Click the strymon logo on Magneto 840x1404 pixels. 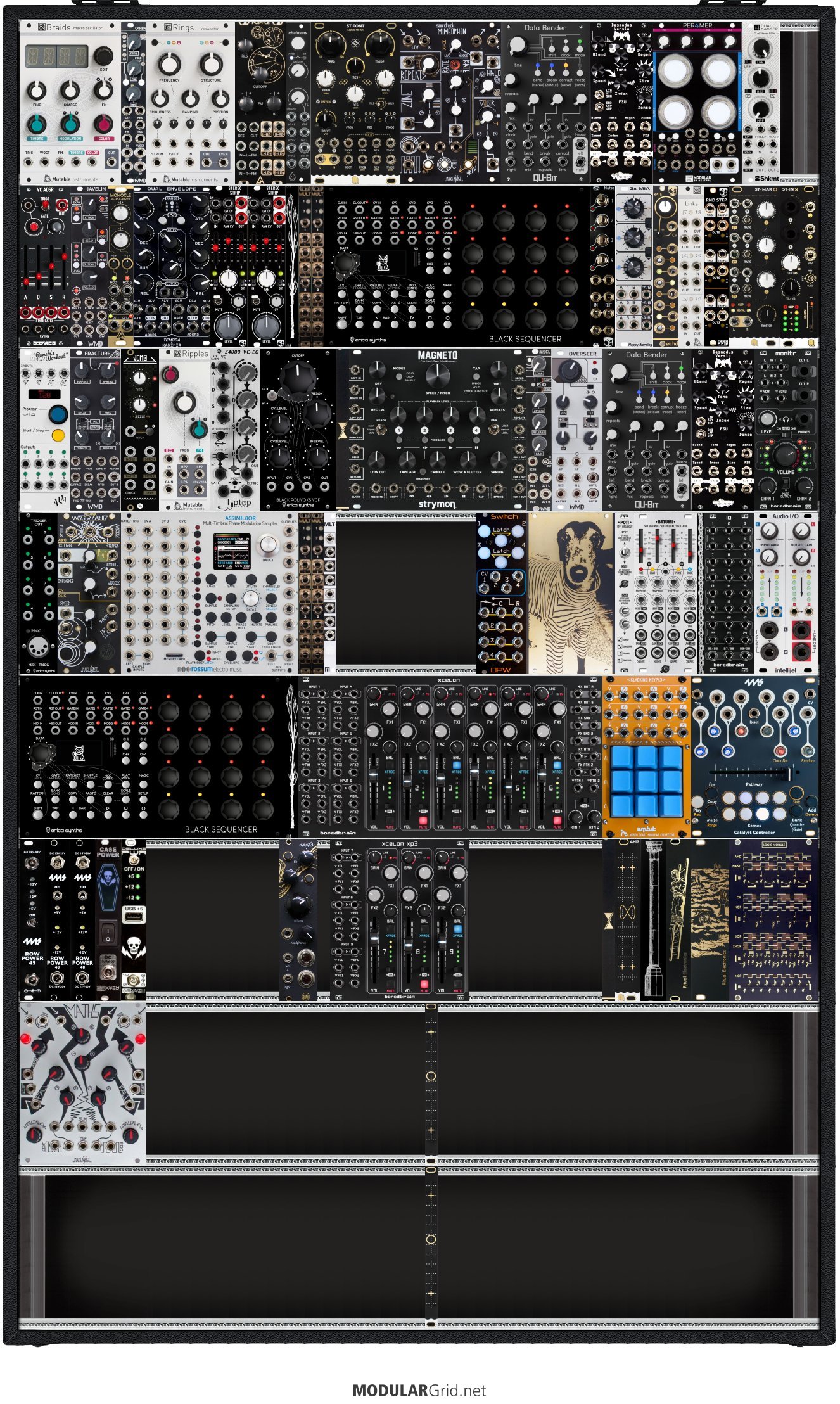[x=436, y=504]
